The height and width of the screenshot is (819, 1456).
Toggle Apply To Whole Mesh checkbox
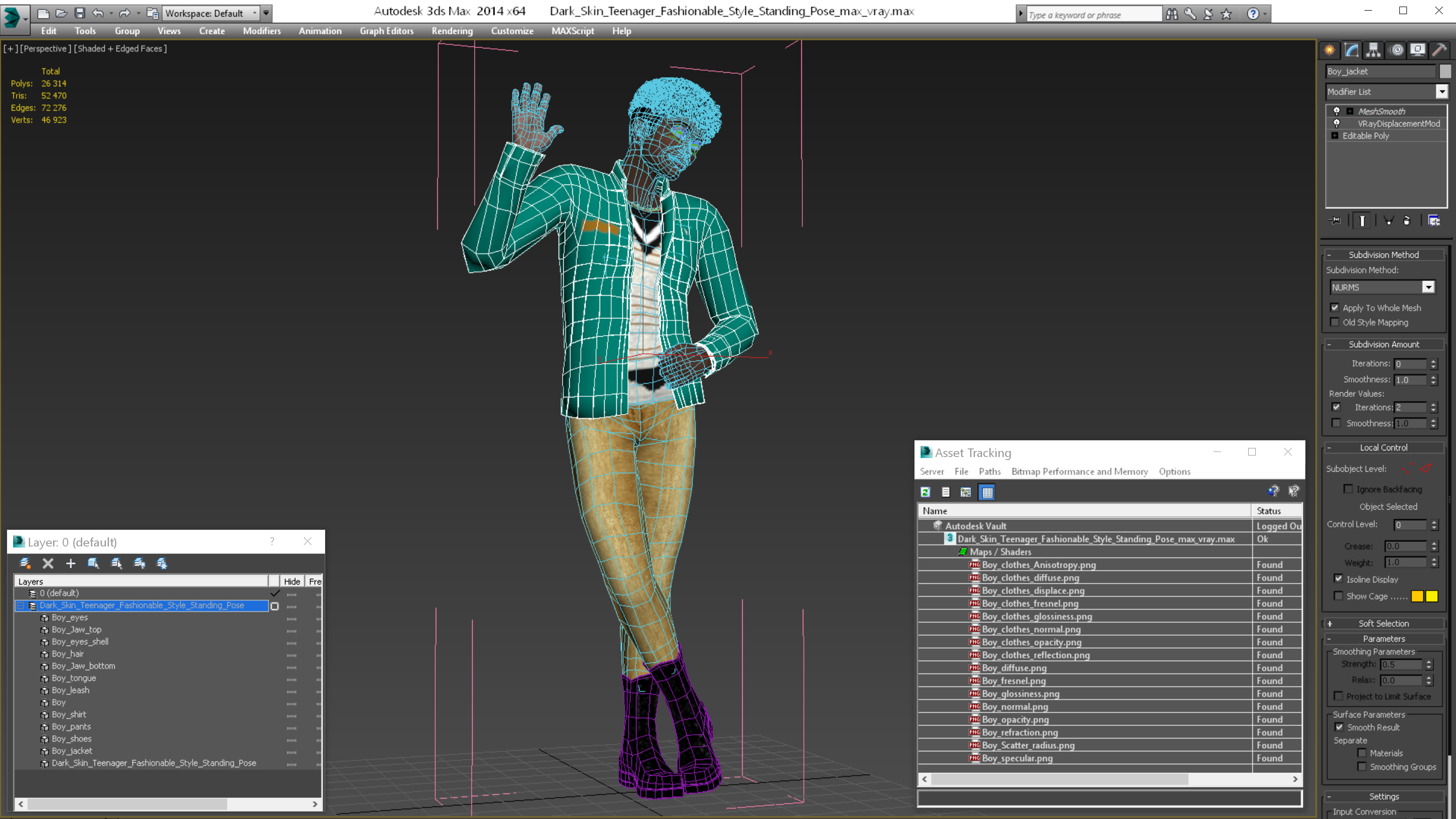click(1335, 307)
